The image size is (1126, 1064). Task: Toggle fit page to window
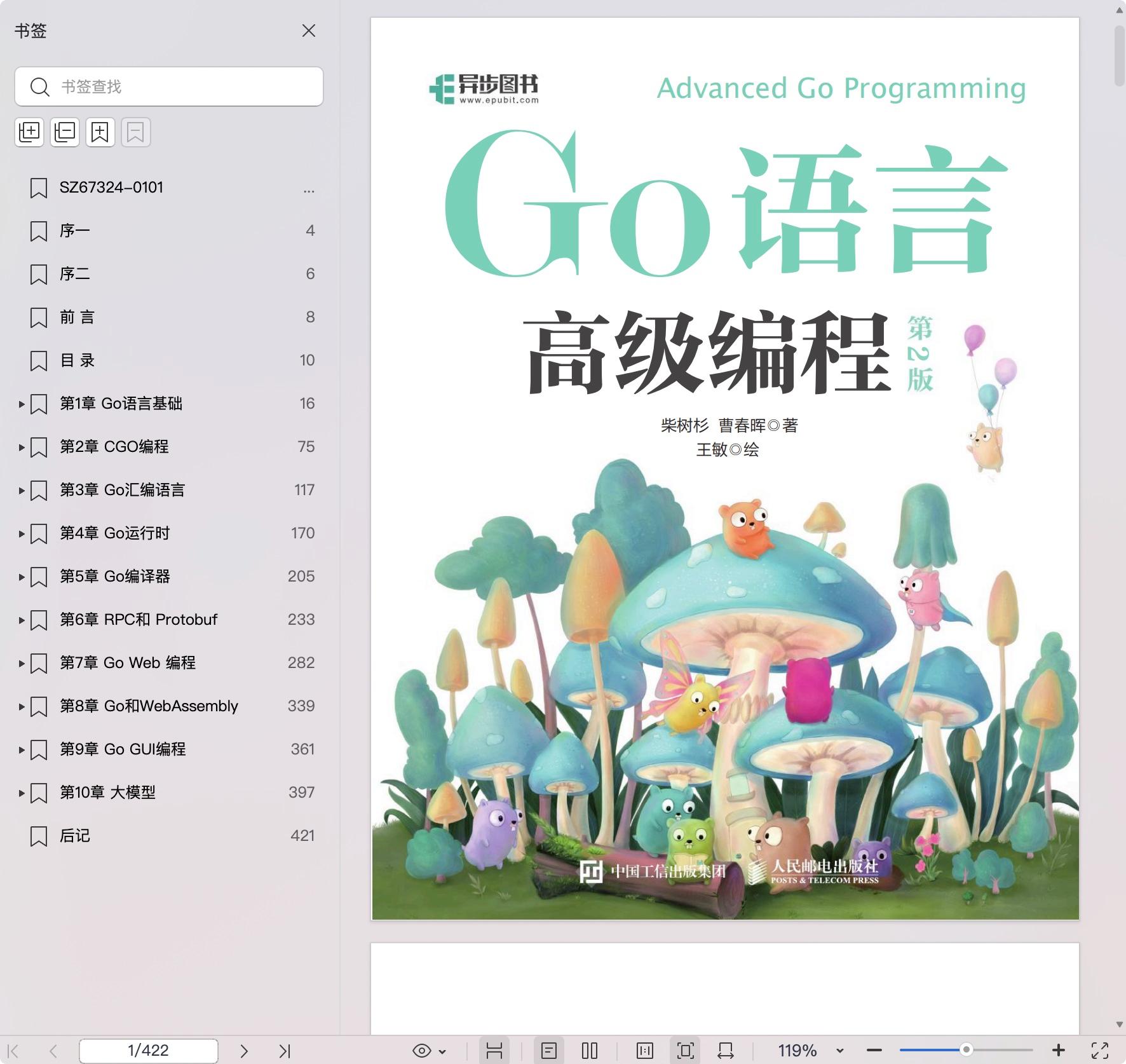pos(685,1051)
